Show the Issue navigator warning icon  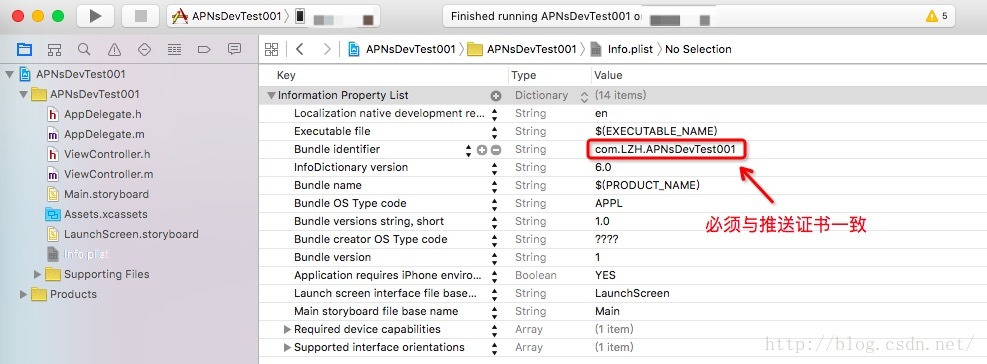pos(114,49)
